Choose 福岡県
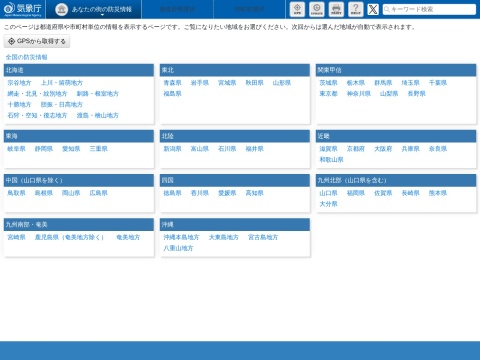 coord(356,193)
